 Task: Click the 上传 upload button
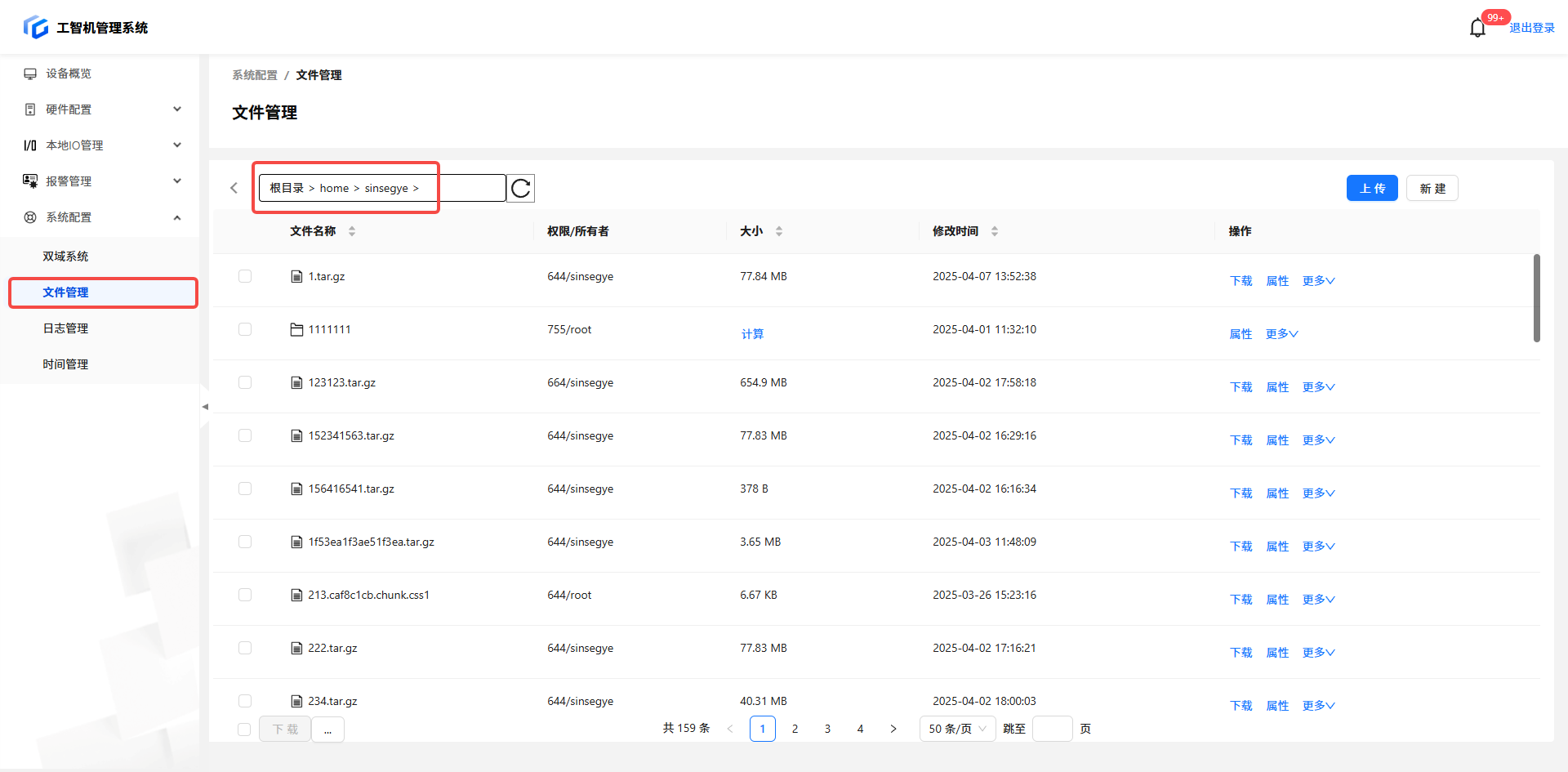coord(1372,189)
